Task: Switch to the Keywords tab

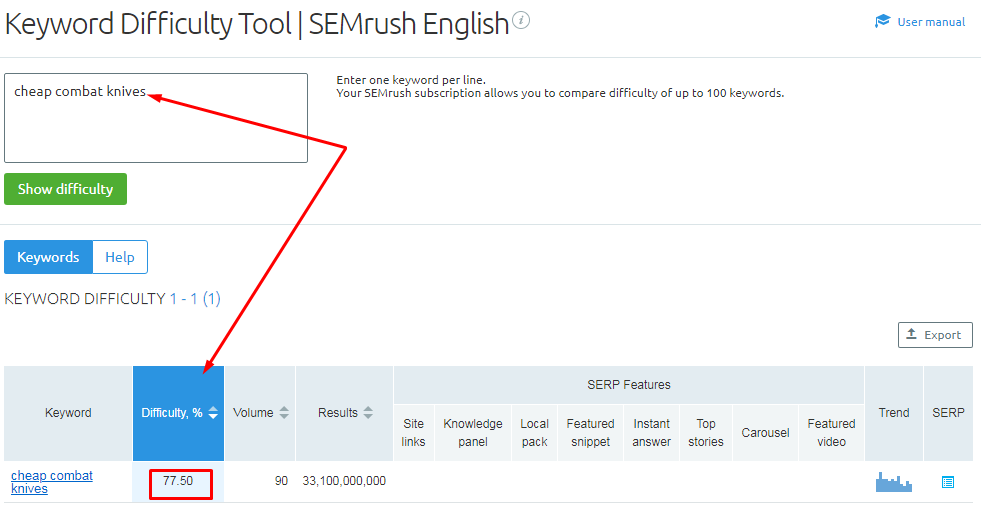Action: pos(48,257)
